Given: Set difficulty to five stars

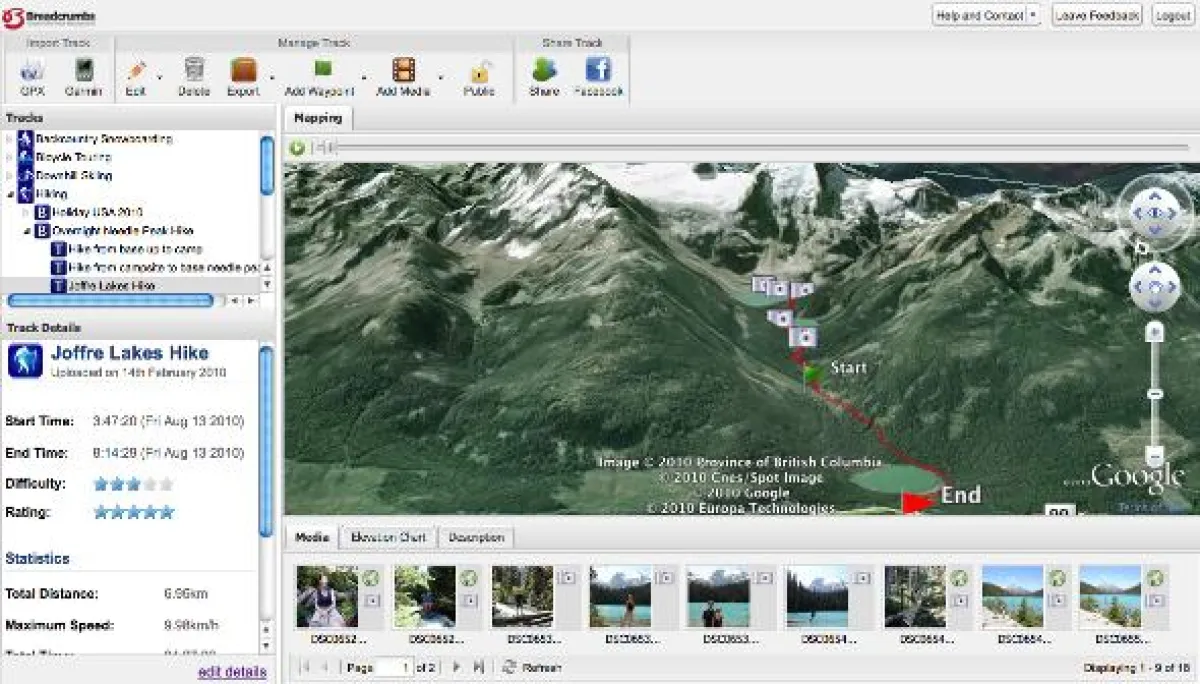Looking at the screenshot, I should (167, 484).
